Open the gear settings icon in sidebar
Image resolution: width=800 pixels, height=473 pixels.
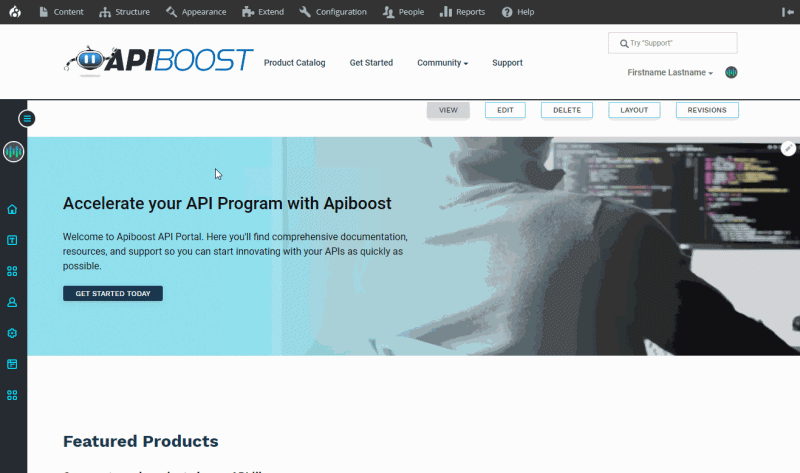12,333
